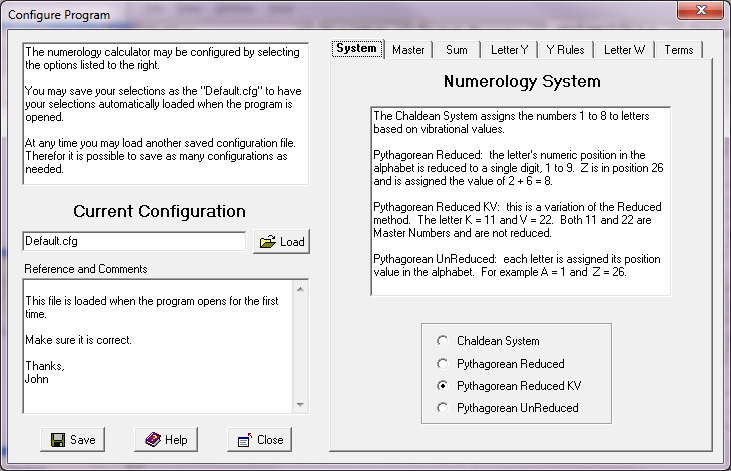Click the 'Reference and Comments' label
This screenshot has height=471, width=731.
(x=86, y=269)
